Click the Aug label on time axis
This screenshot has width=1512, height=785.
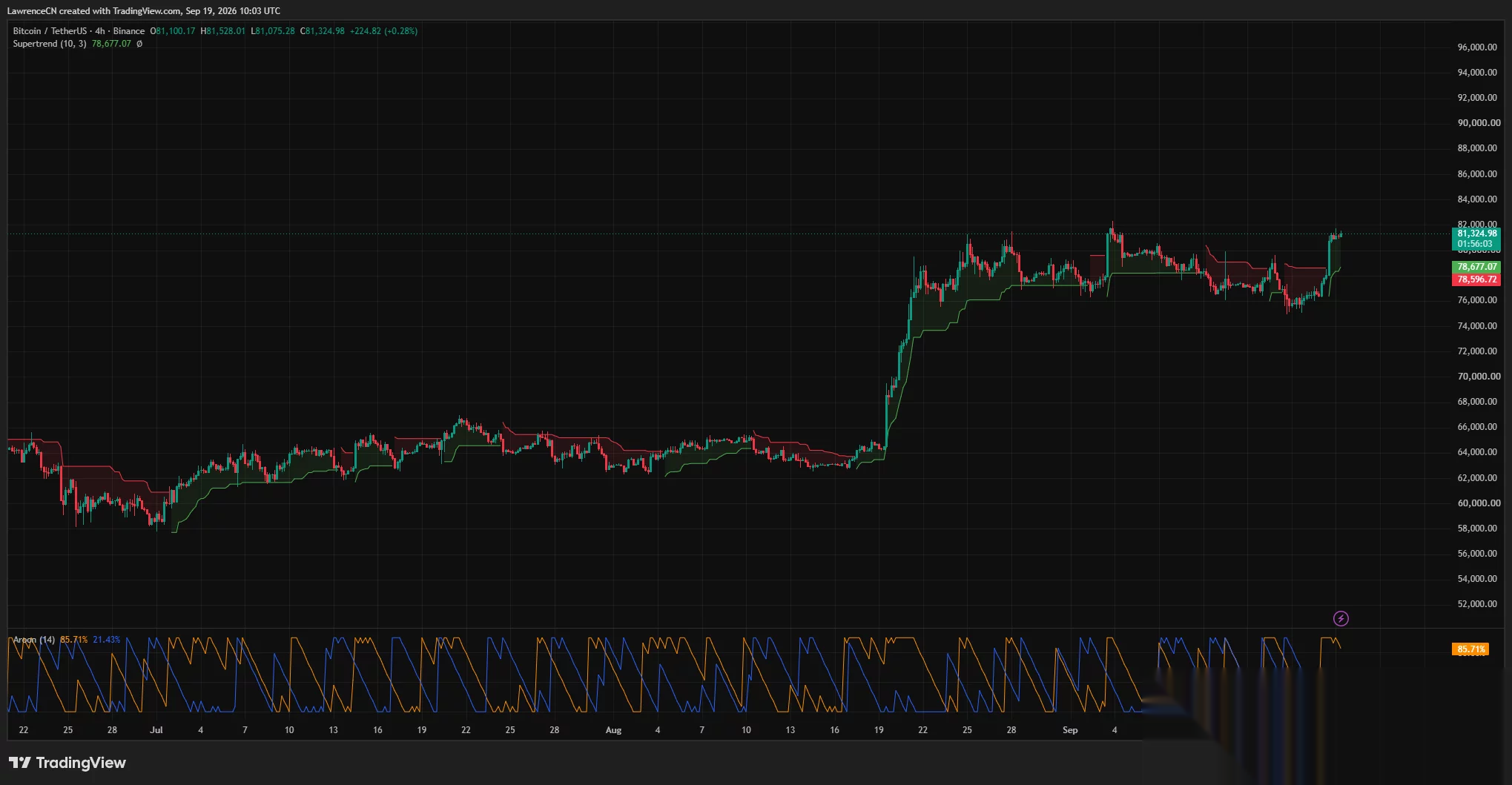(x=613, y=730)
